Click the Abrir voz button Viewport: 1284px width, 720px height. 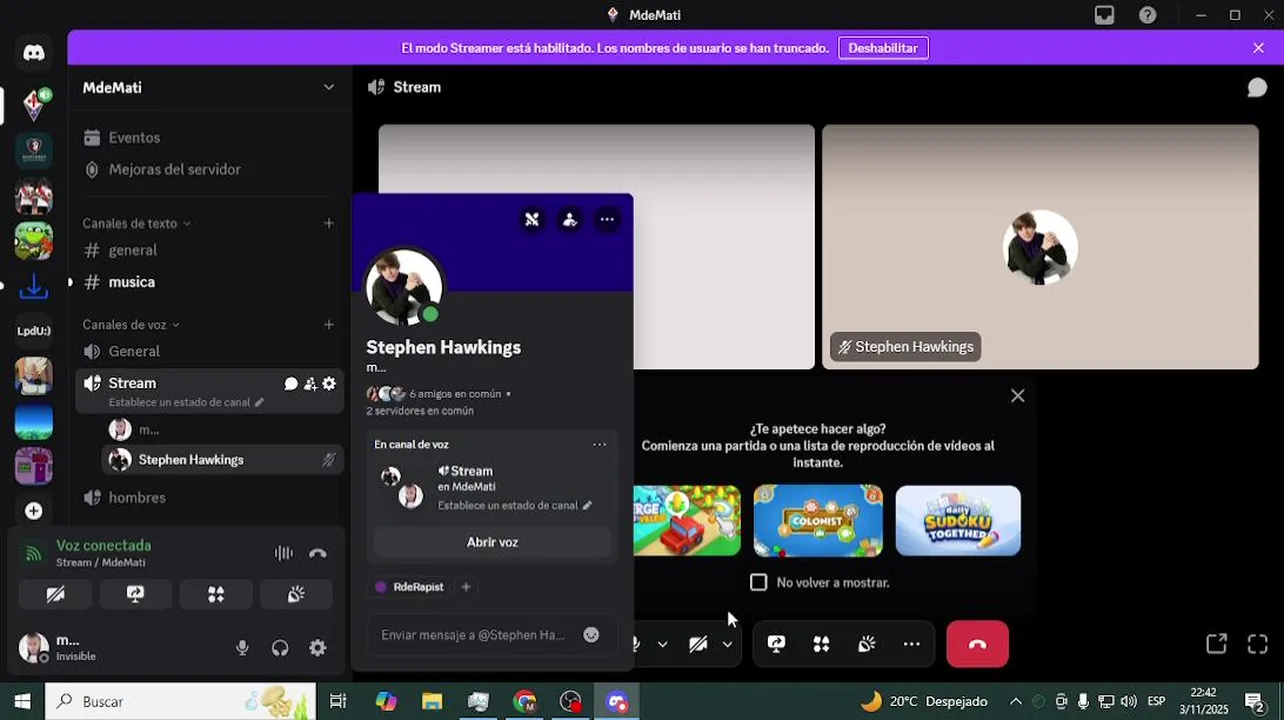pyautogui.click(x=492, y=542)
